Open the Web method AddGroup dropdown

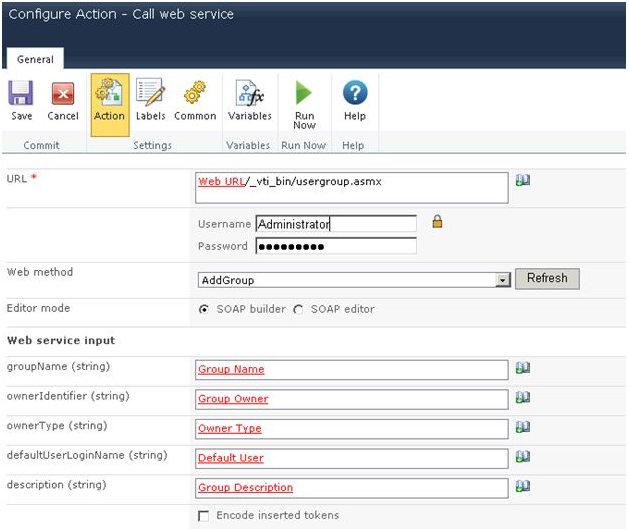point(354,280)
